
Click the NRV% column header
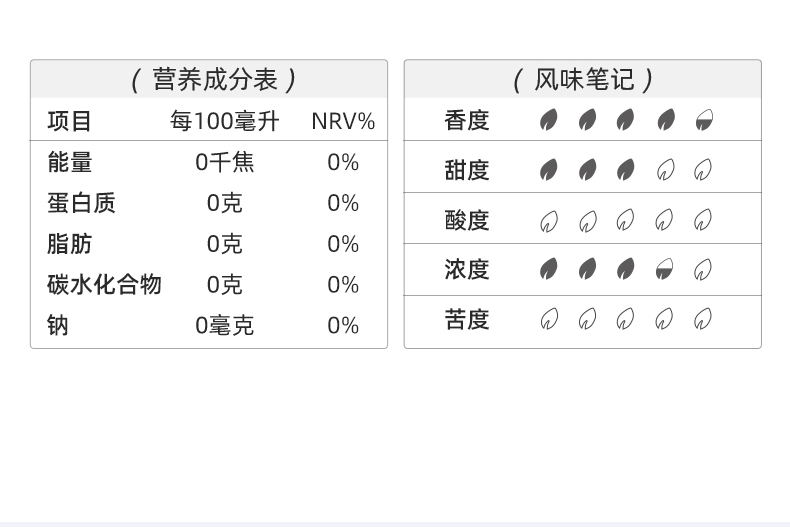343,122
